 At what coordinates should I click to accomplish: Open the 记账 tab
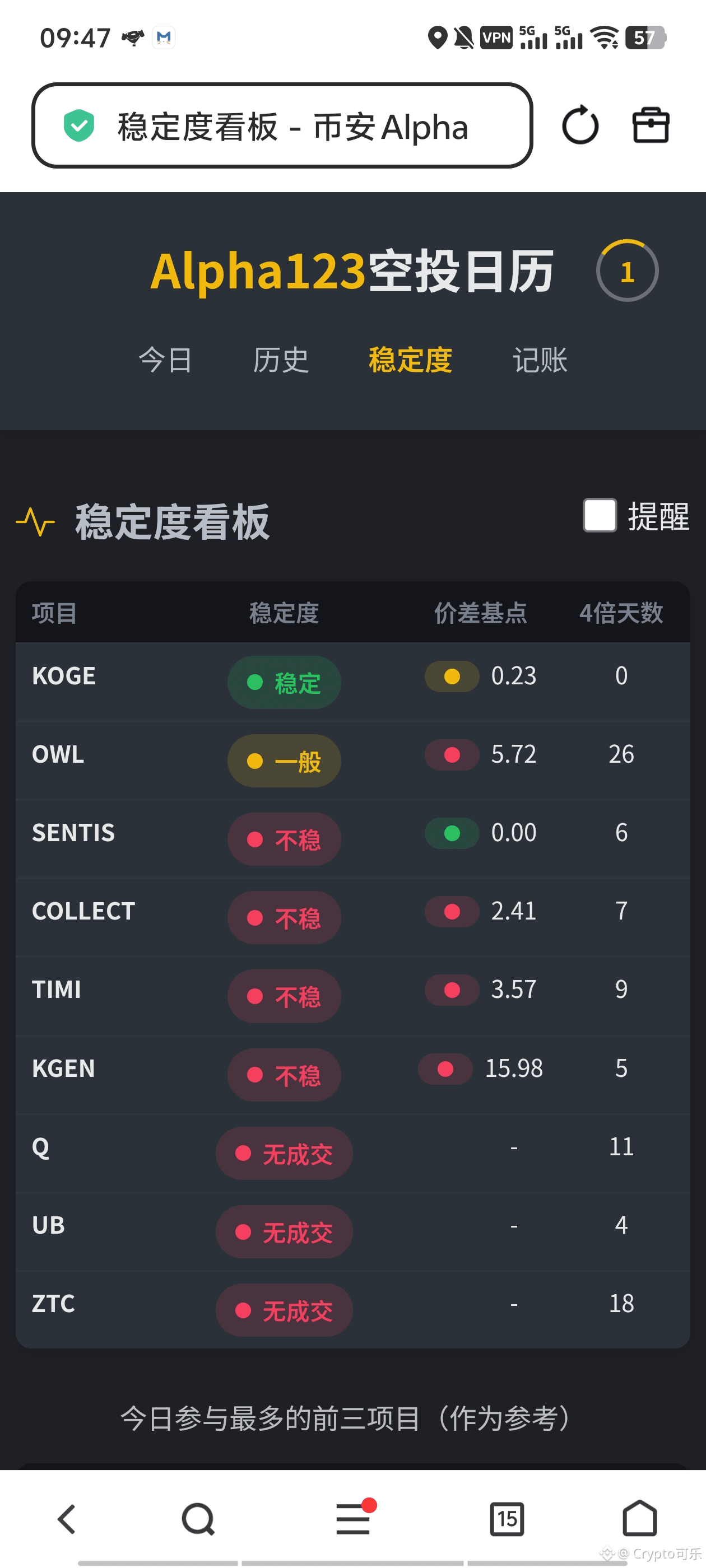tap(540, 360)
